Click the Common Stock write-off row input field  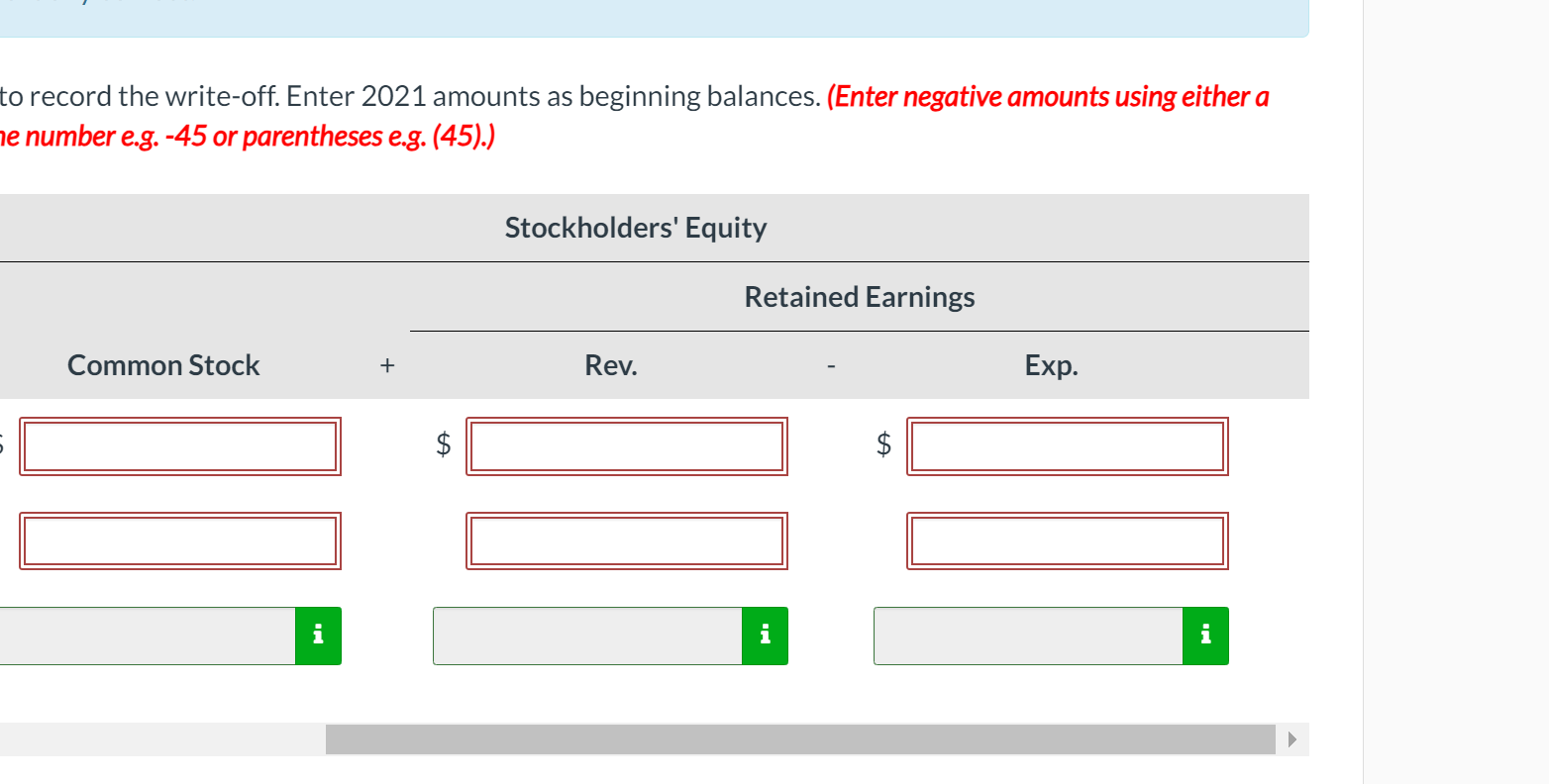coord(180,541)
